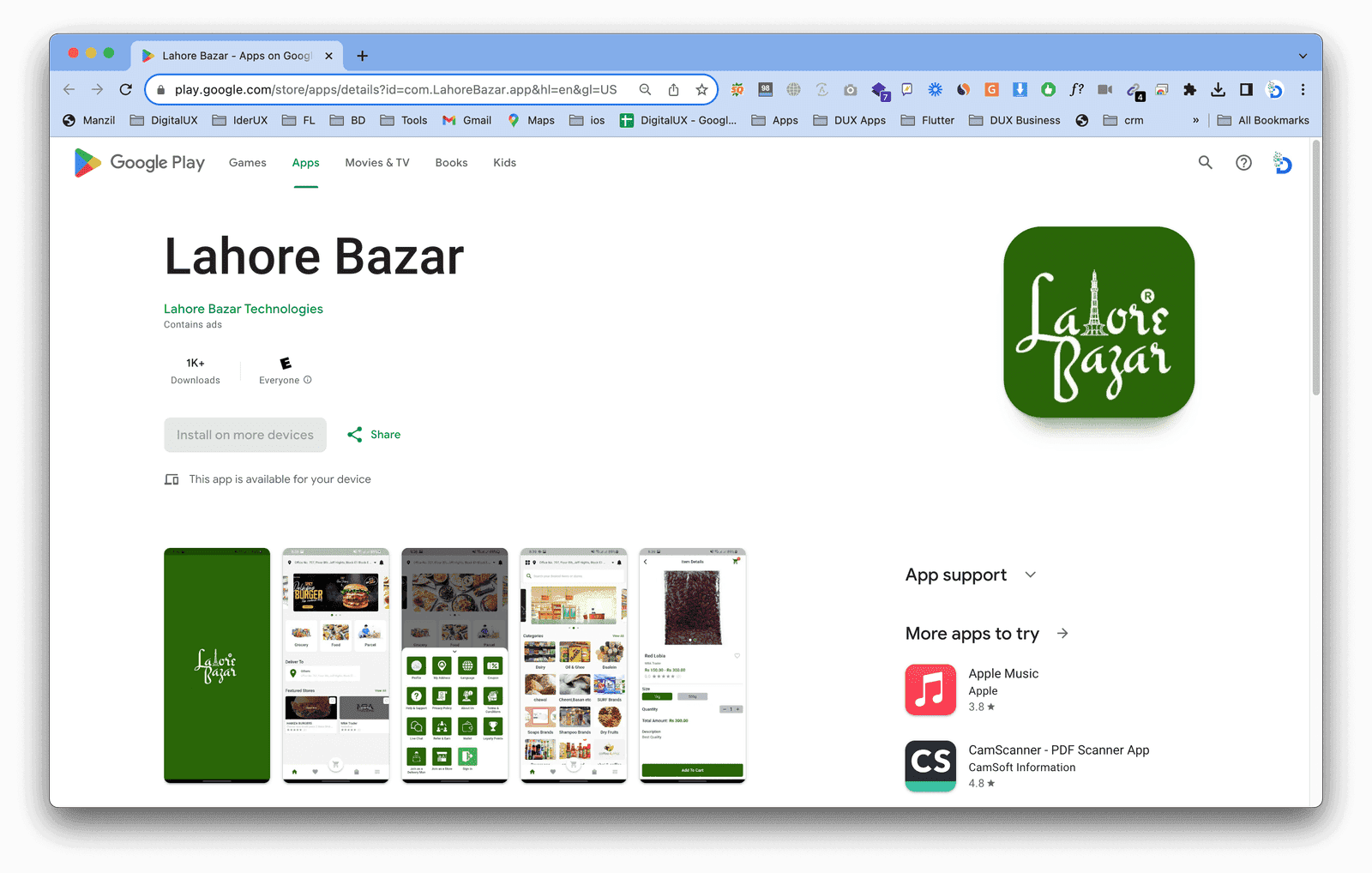The image size is (1372, 873).
Task: Click the Everyone rating info icon
Action: pyautogui.click(x=308, y=380)
